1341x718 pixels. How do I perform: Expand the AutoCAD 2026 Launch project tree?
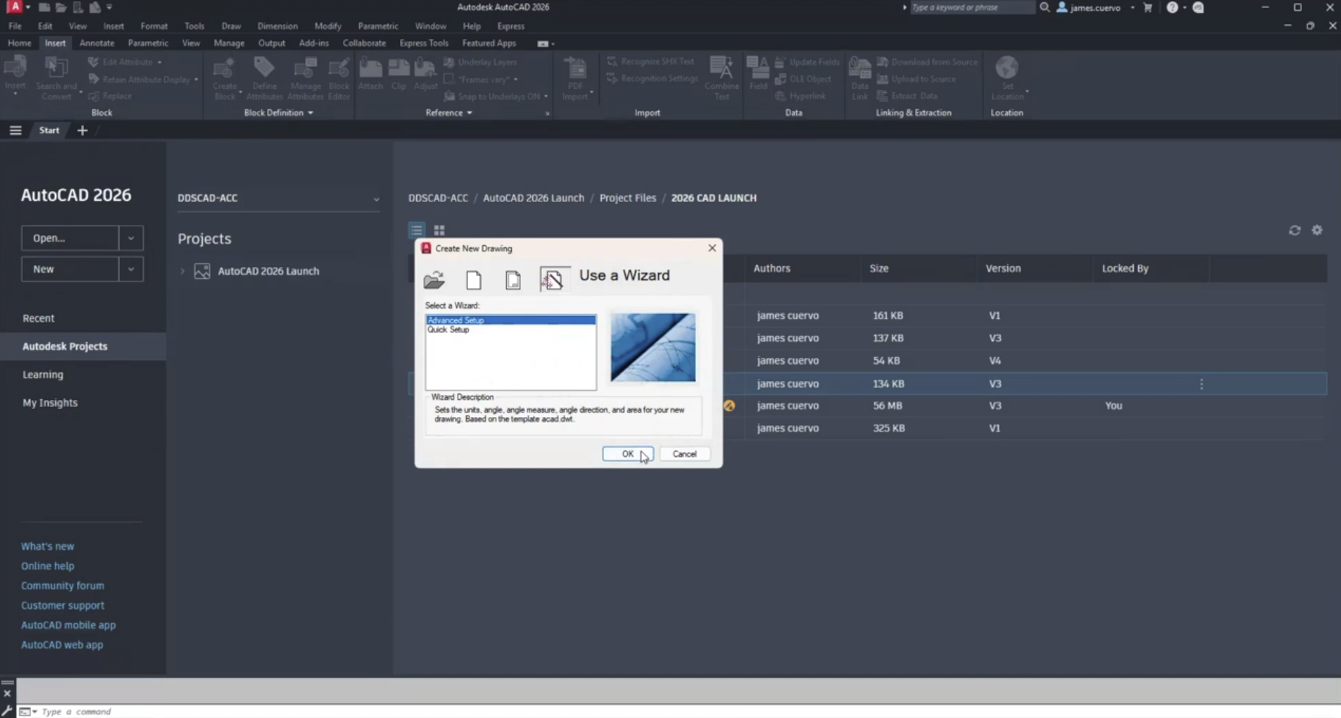182,271
